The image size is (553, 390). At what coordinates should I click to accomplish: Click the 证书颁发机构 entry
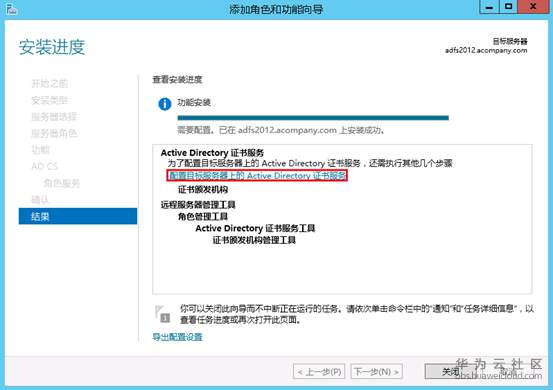[203, 189]
